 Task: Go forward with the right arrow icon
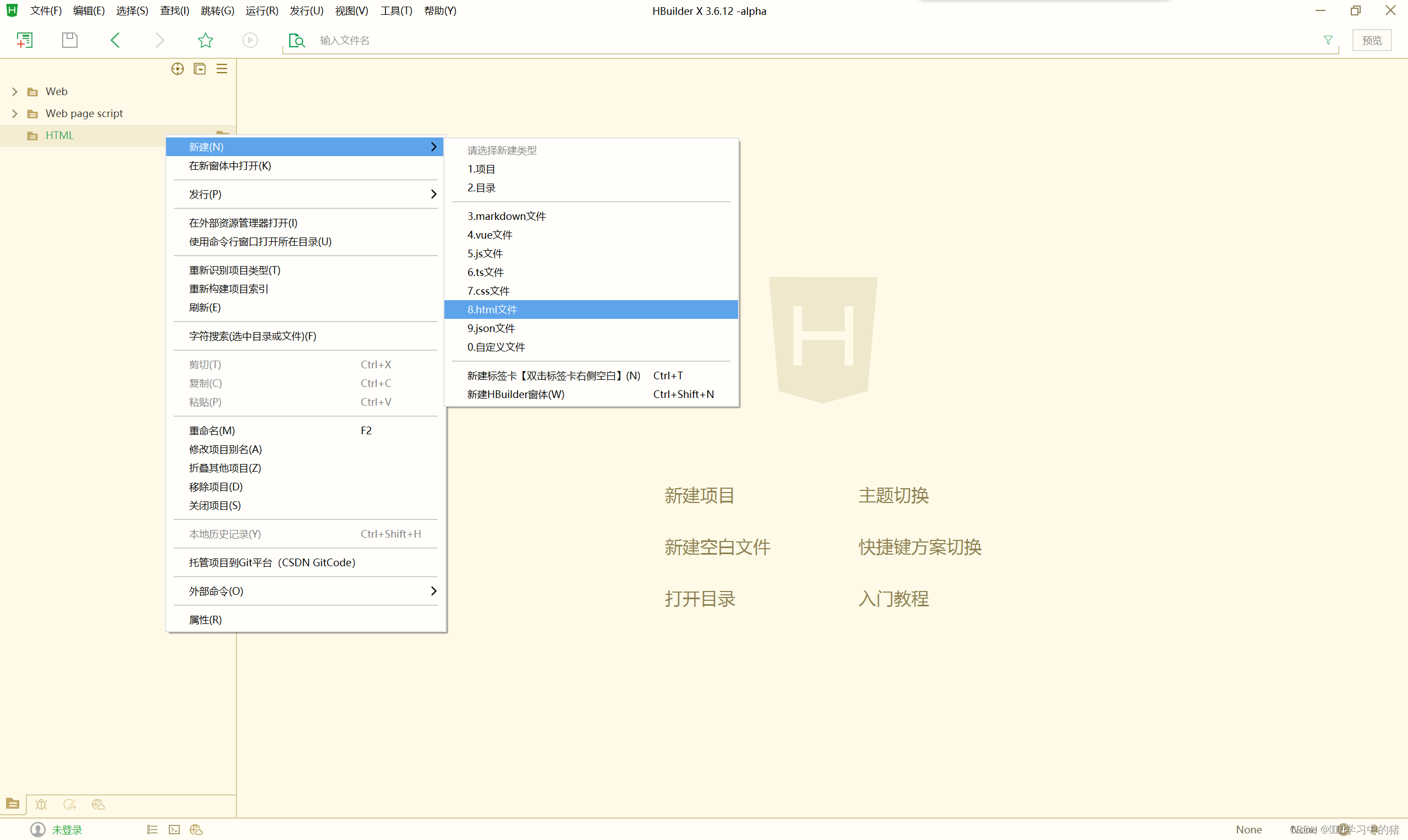click(x=159, y=40)
